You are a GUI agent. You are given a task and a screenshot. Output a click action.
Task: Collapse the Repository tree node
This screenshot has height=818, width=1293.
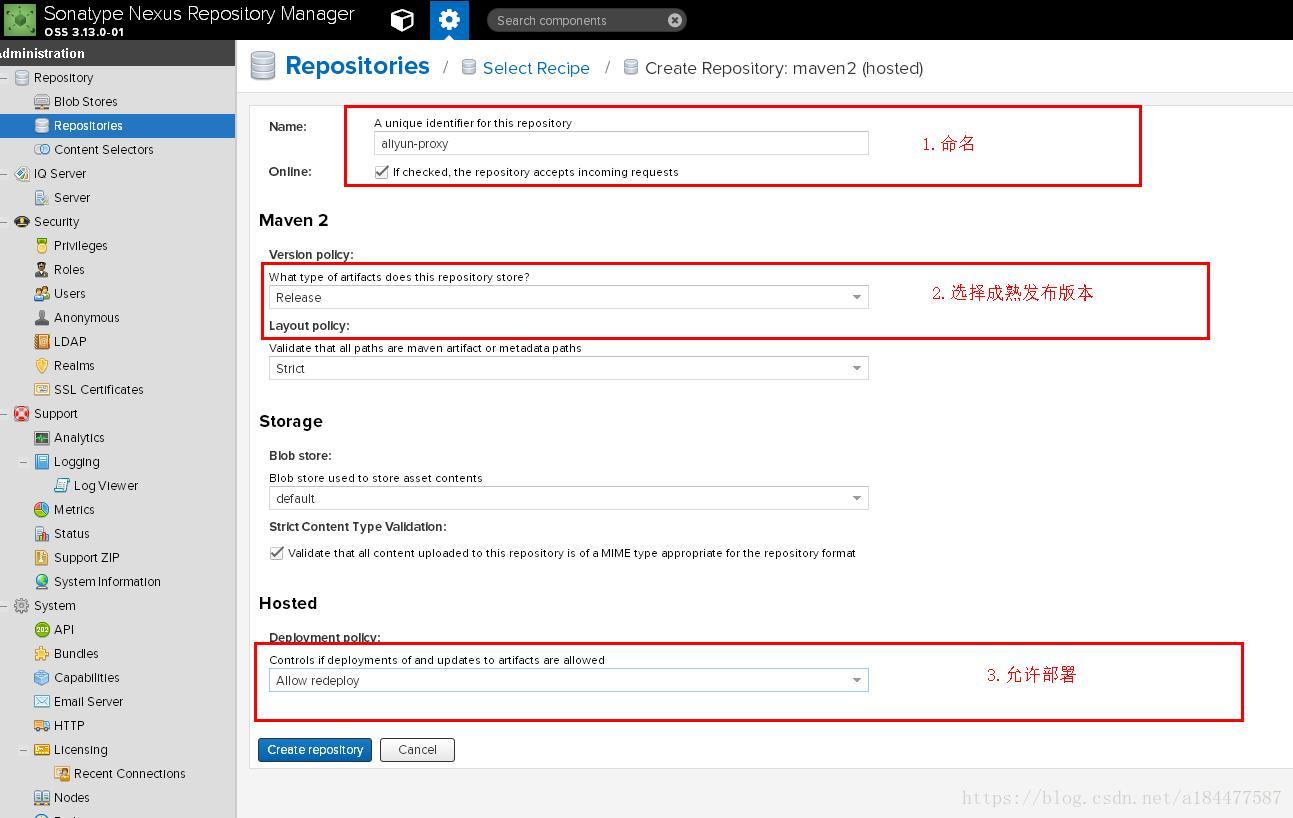[4, 78]
